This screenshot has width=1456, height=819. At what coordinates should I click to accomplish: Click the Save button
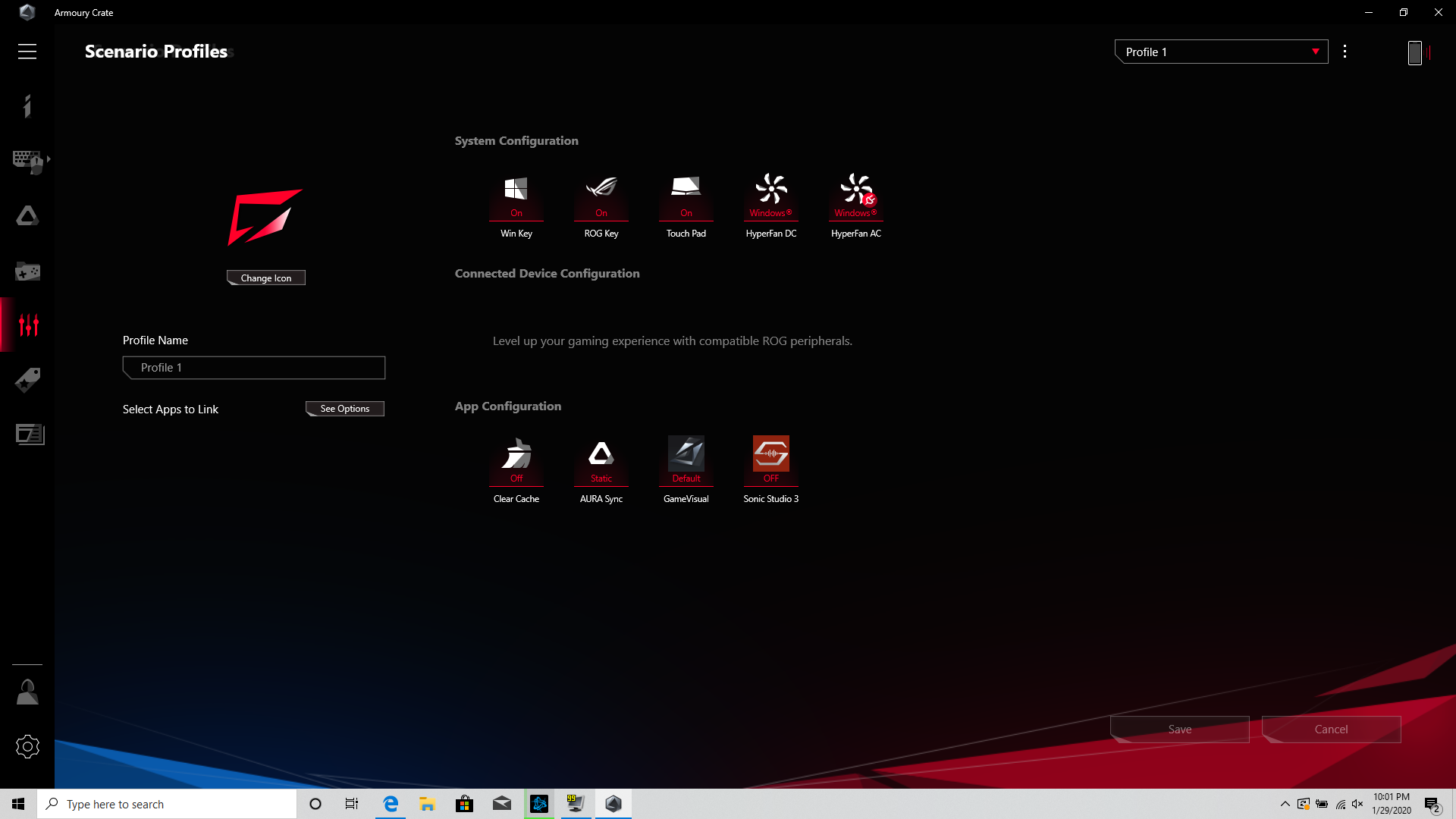(1180, 730)
